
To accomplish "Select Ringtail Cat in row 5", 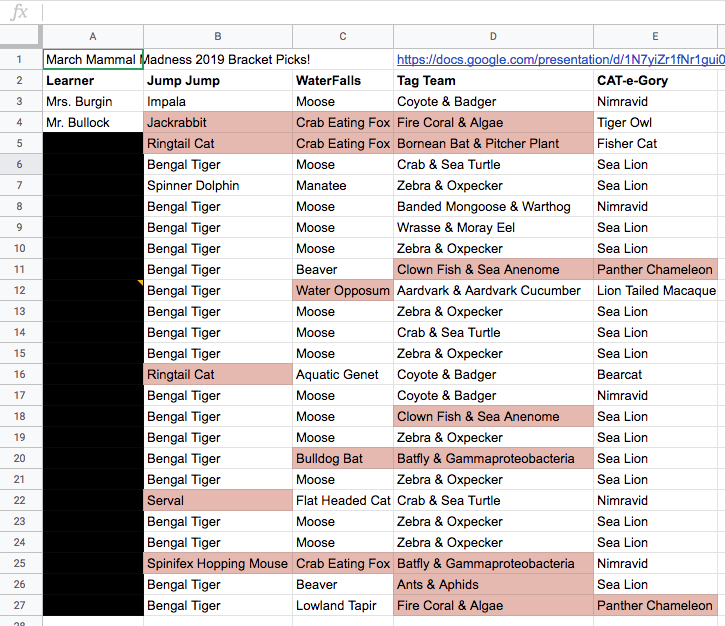I will 218,143.
